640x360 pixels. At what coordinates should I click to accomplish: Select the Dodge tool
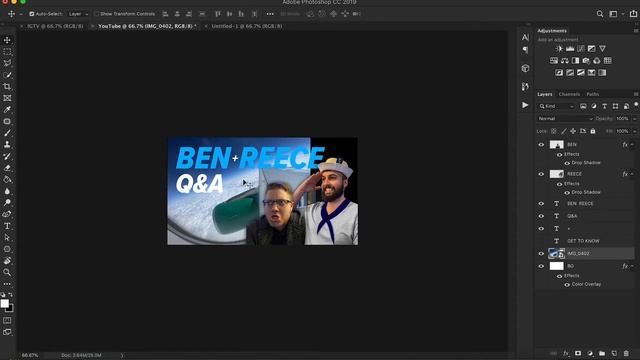(x=7, y=202)
